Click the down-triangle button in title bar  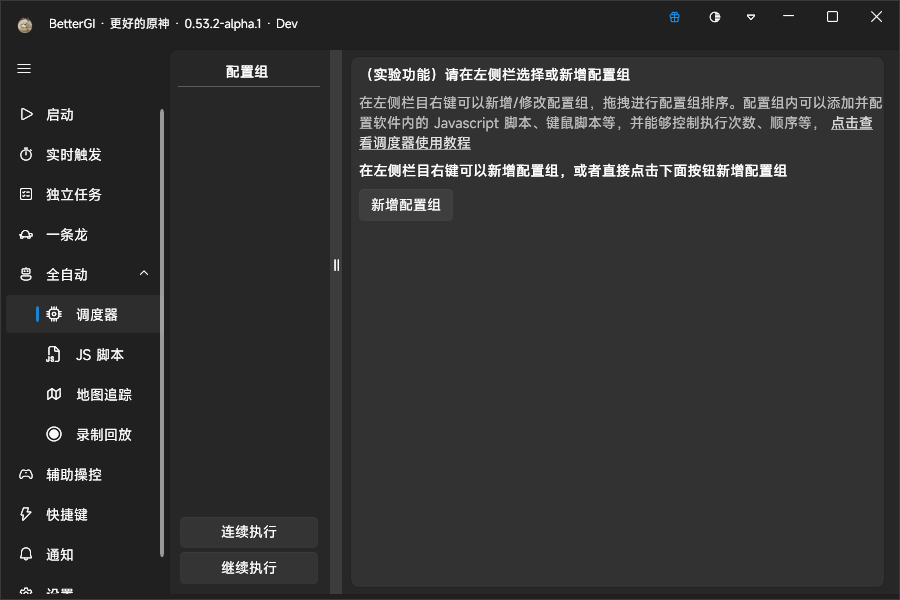click(x=751, y=17)
